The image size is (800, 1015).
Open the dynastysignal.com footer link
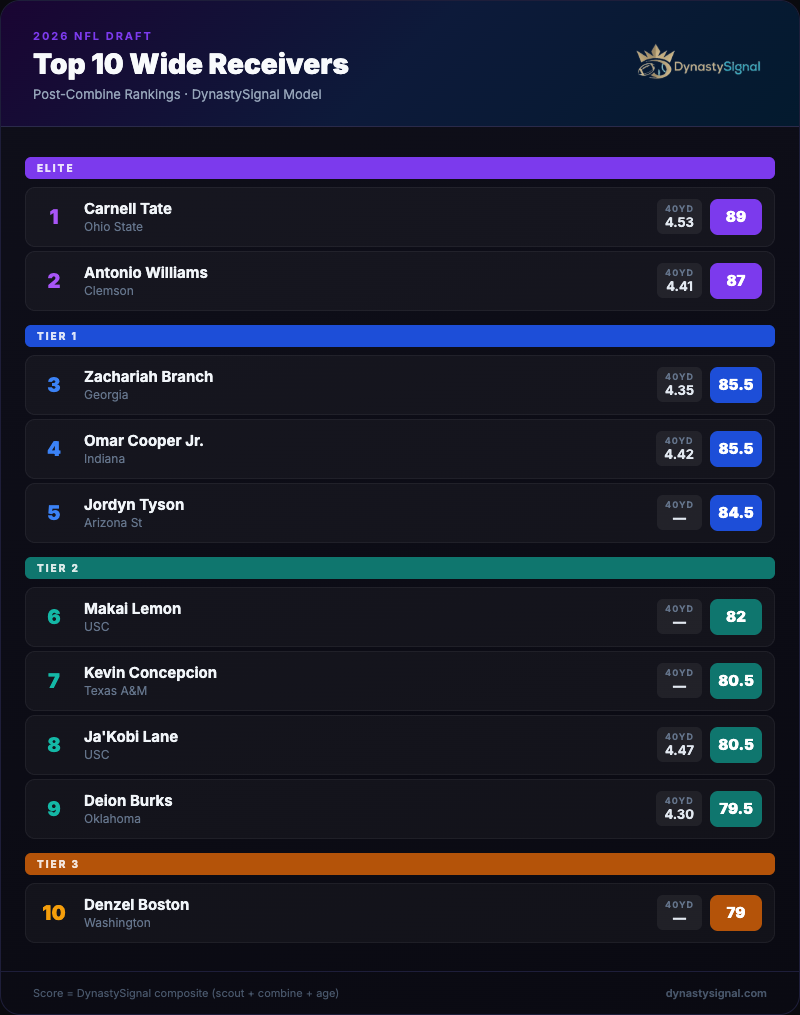(716, 993)
